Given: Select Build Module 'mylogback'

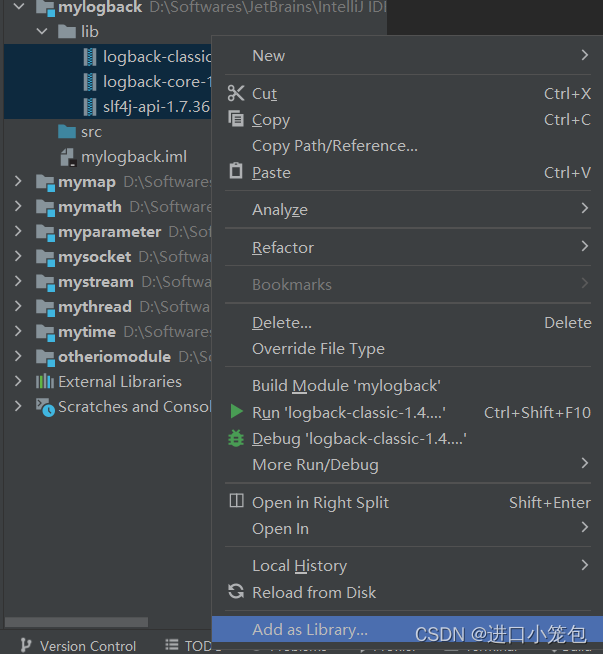Looking at the screenshot, I should click(407, 385).
